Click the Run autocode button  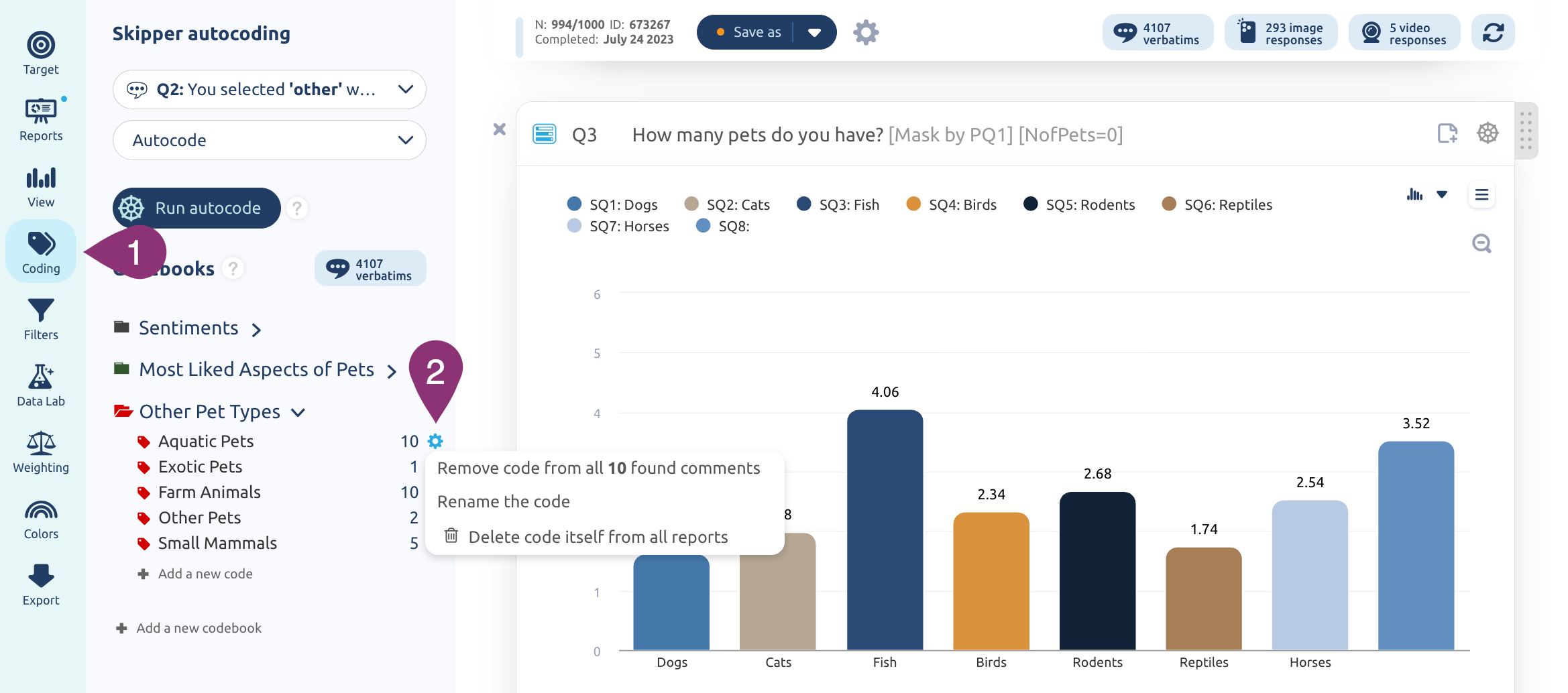click(197, 208)
